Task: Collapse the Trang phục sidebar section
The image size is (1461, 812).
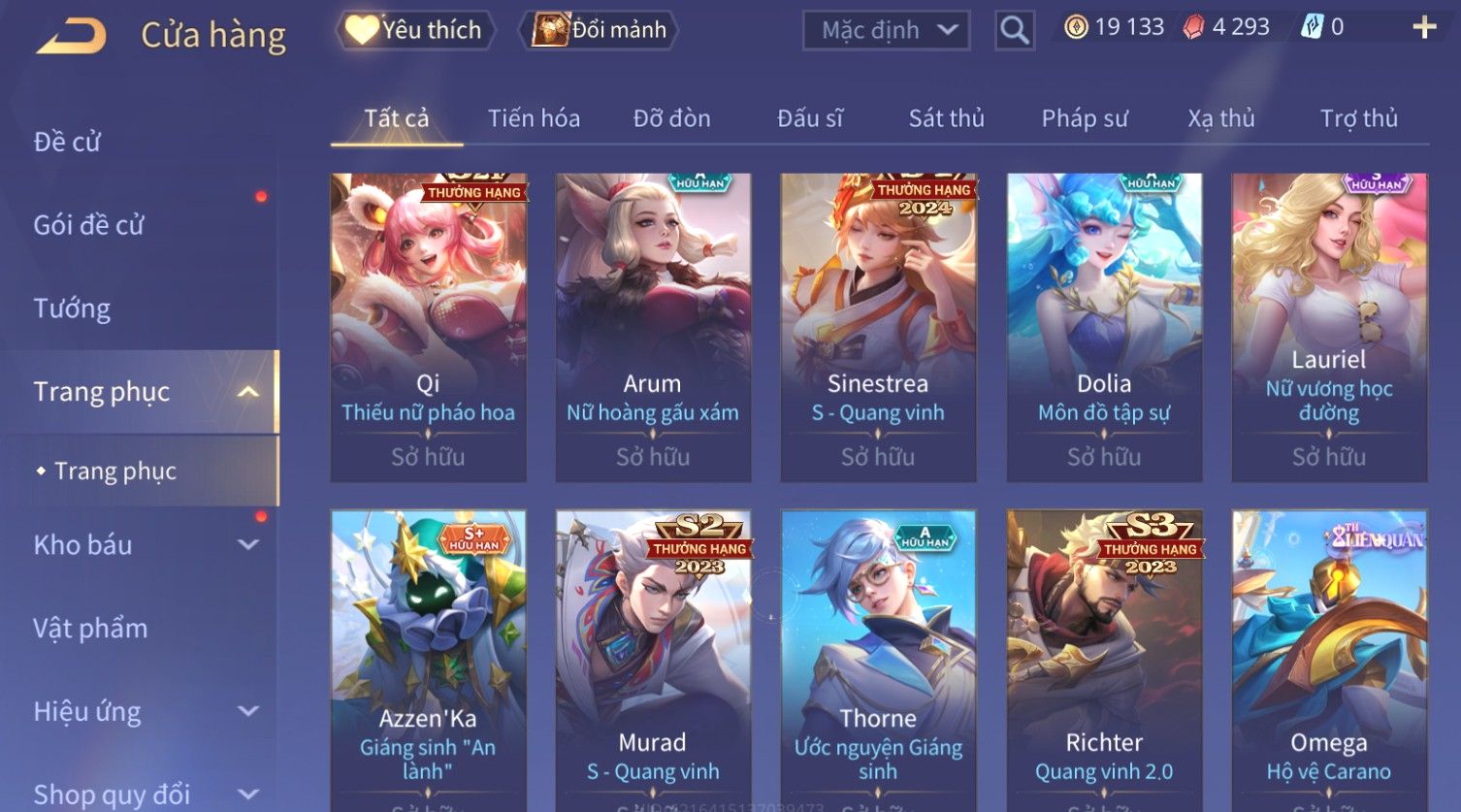Action: point(248,392)
